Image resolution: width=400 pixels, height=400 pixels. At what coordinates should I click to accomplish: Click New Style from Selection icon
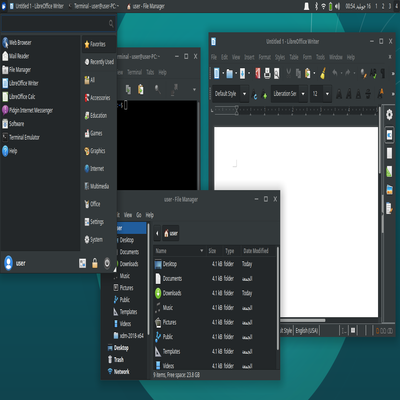coord(265,94)
